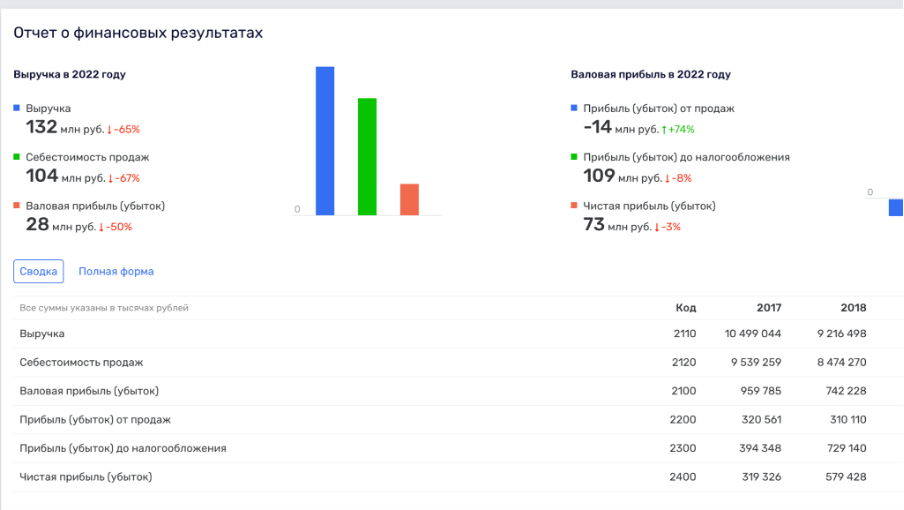904x510 pixels.
Task: Click the red down arrow beside -65%
Action: 110,129
